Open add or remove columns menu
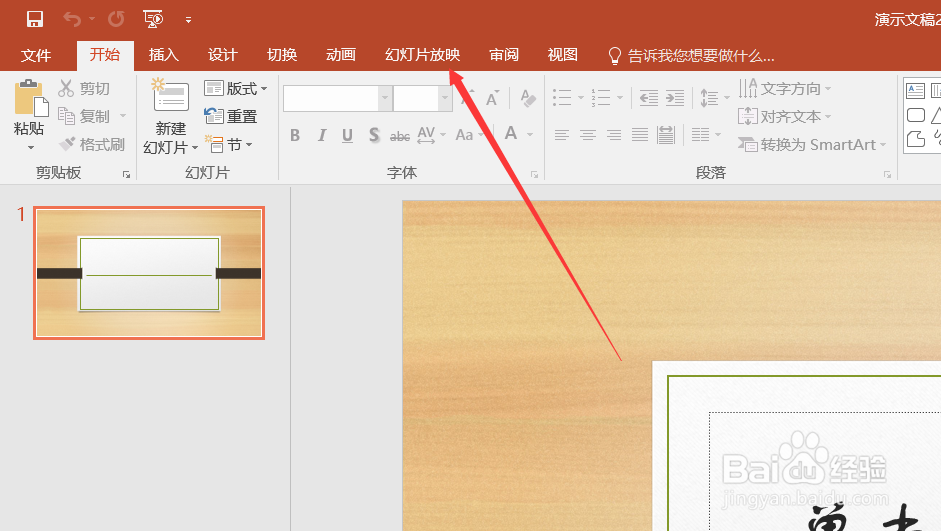Viewport: 941px width, 531px height. point(706,135)
